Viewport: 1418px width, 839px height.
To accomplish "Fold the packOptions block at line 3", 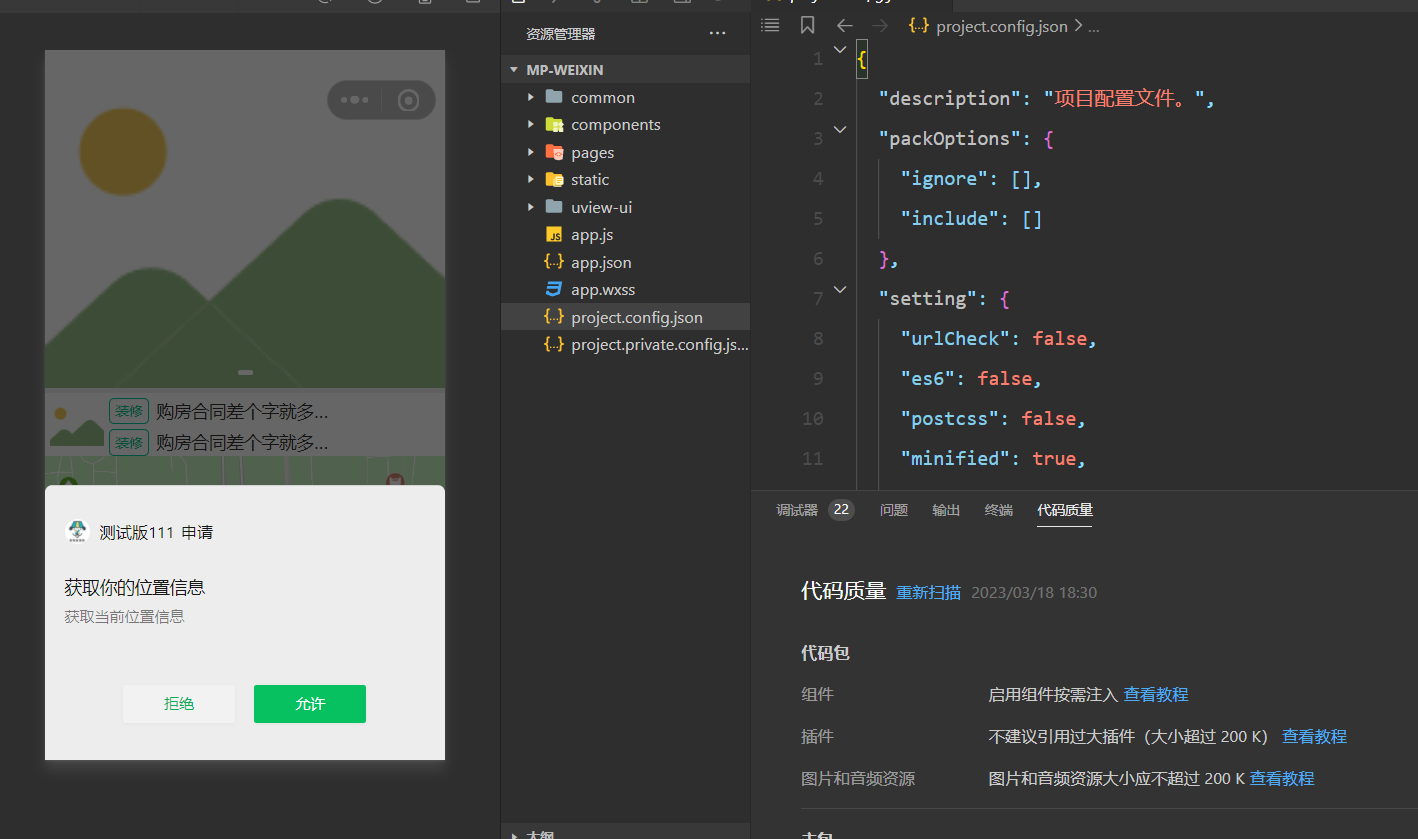I will pos(840,130).
